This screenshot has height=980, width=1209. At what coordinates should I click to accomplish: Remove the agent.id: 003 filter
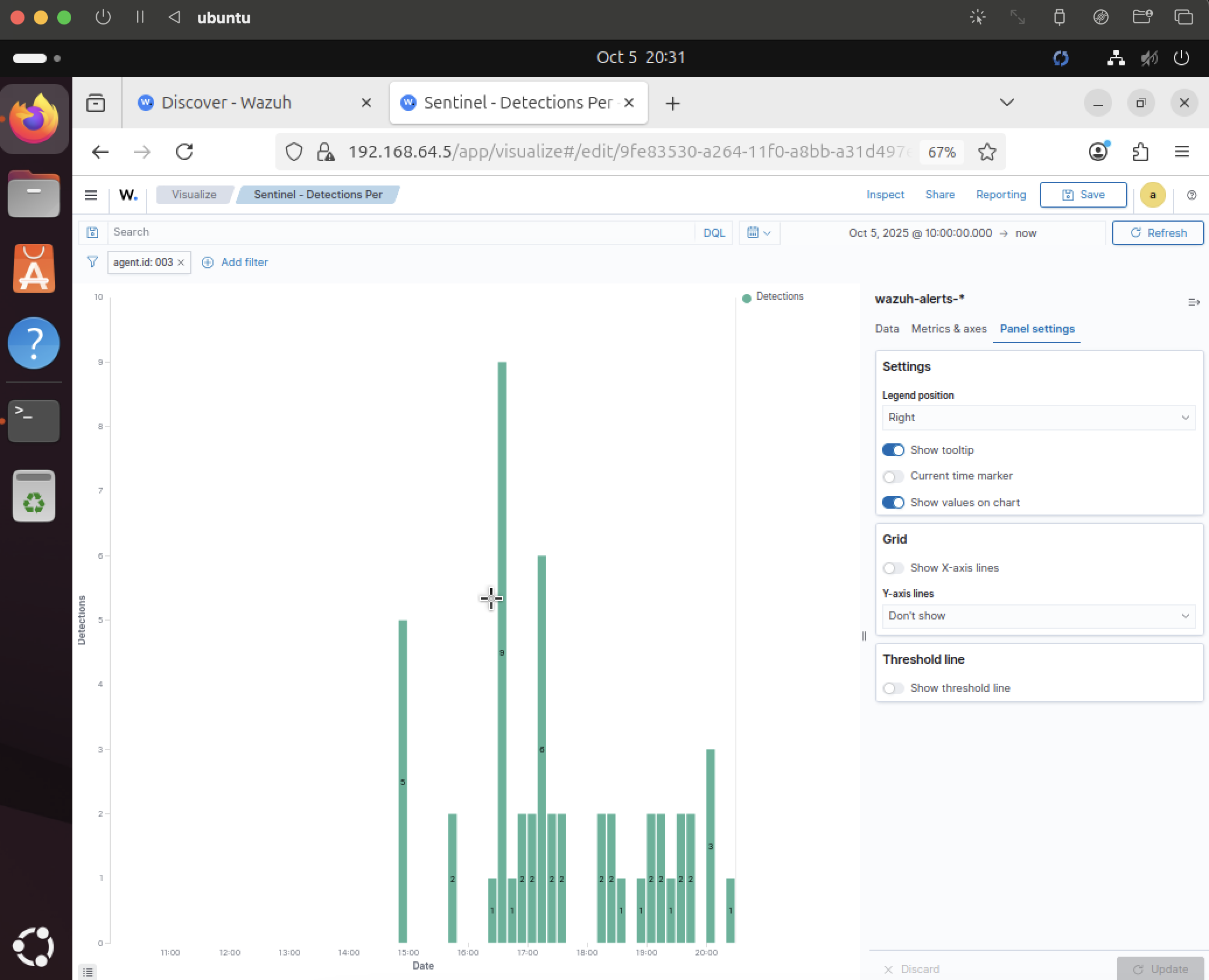point(181,262)
